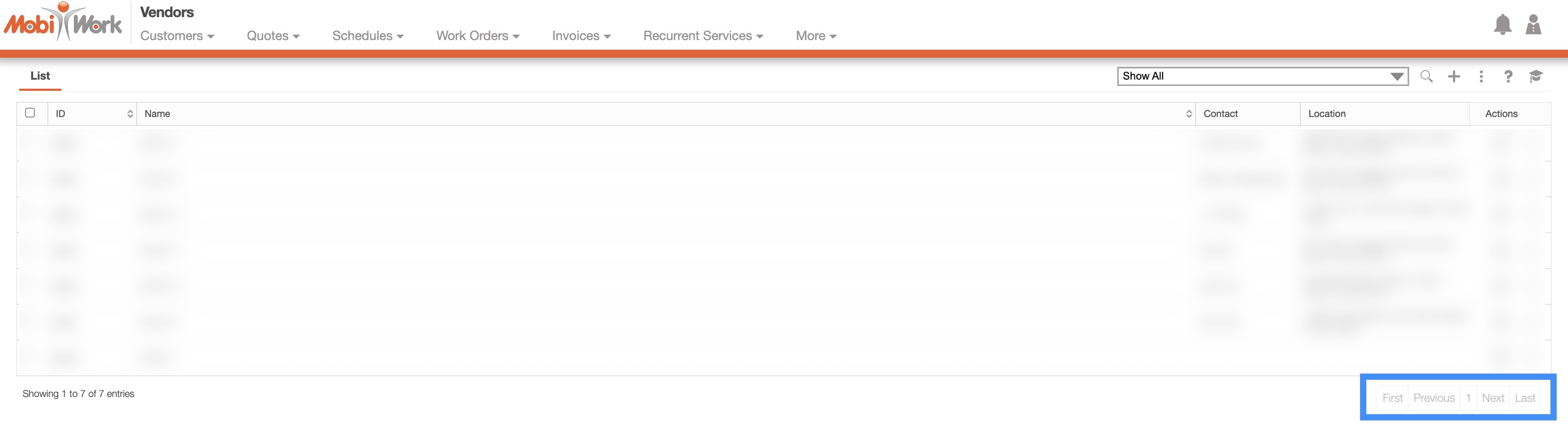Open the Invoices menu
This screenshot has width=1568, height=436.
581,36
